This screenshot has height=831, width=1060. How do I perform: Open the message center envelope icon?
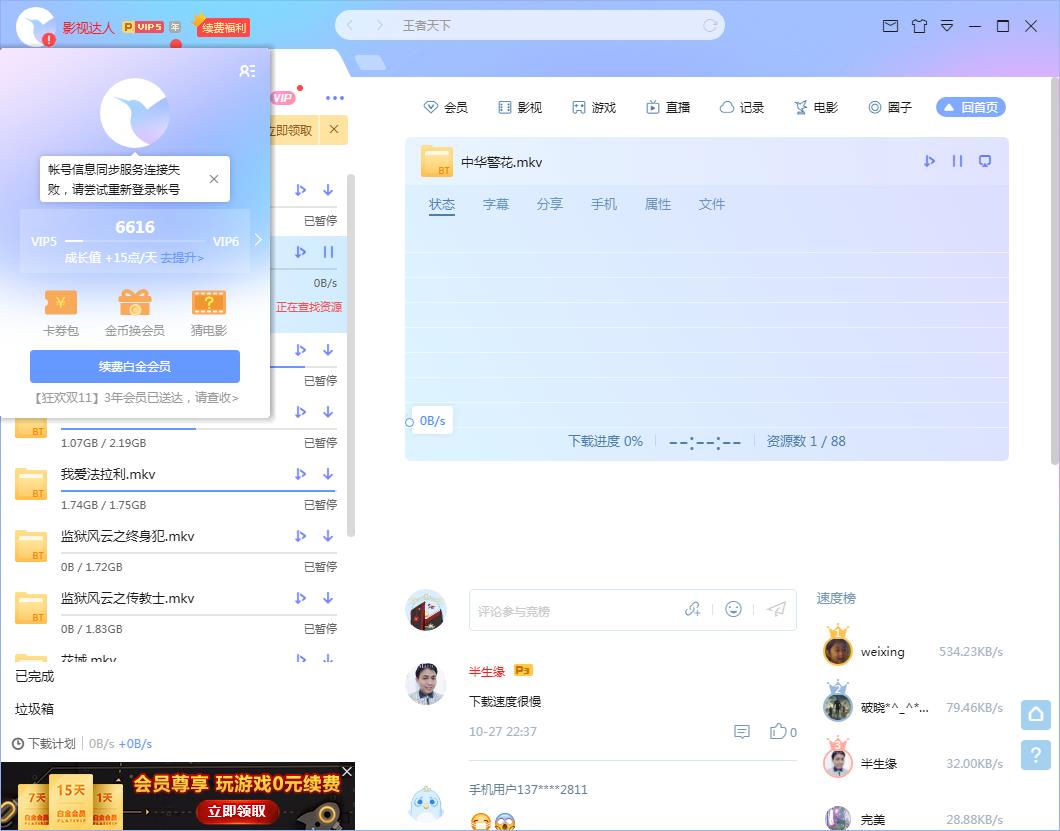click(890, 26)
